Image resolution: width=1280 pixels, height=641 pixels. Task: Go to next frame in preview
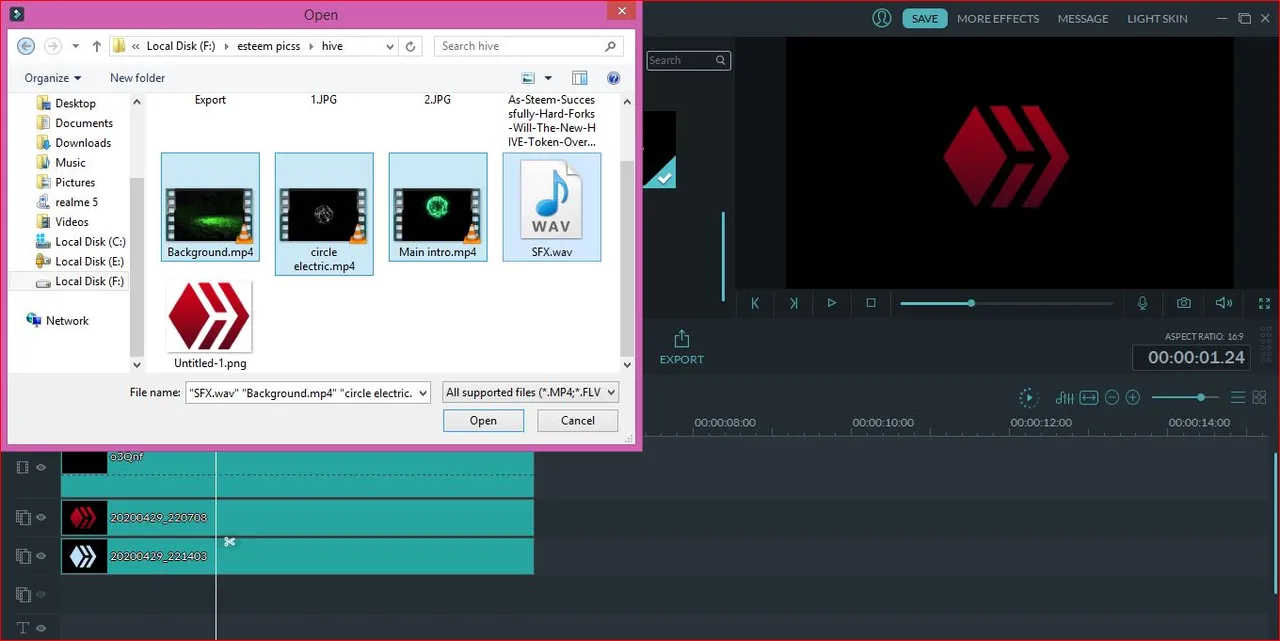(793, 303)
